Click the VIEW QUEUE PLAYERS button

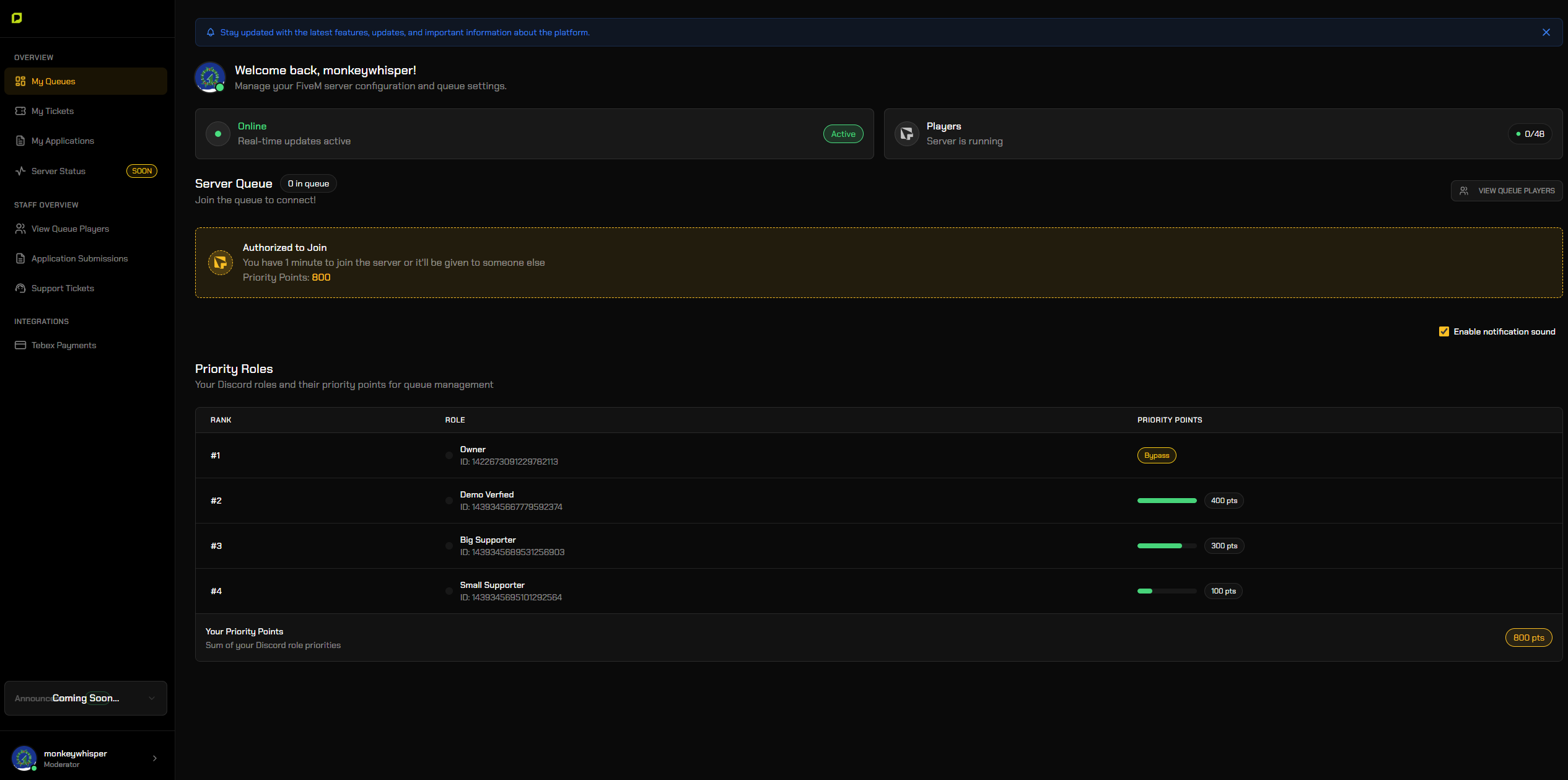coord(1507,190)
